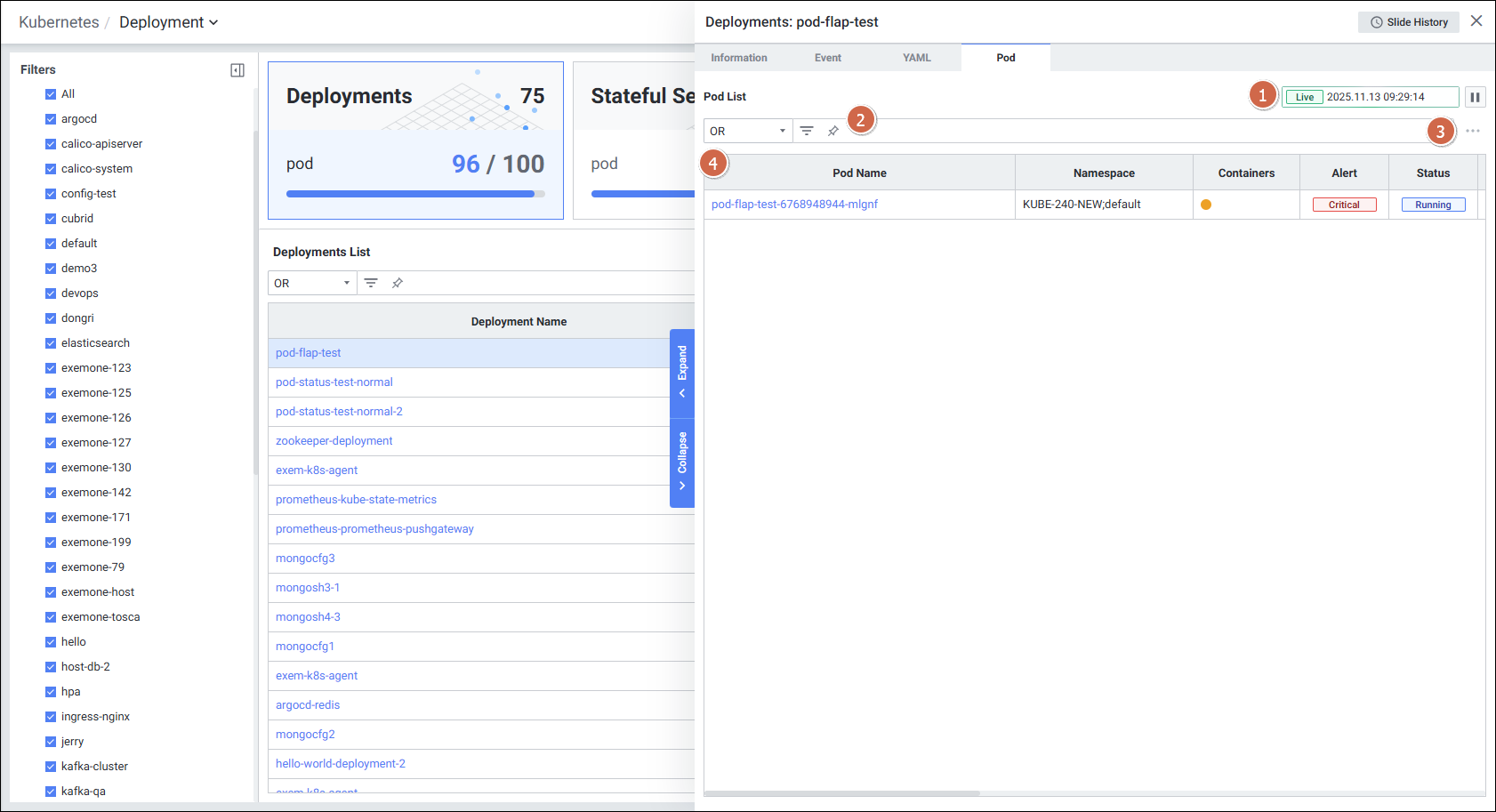
Task: Switch to the Event tab
Action: tap(827, 58)
